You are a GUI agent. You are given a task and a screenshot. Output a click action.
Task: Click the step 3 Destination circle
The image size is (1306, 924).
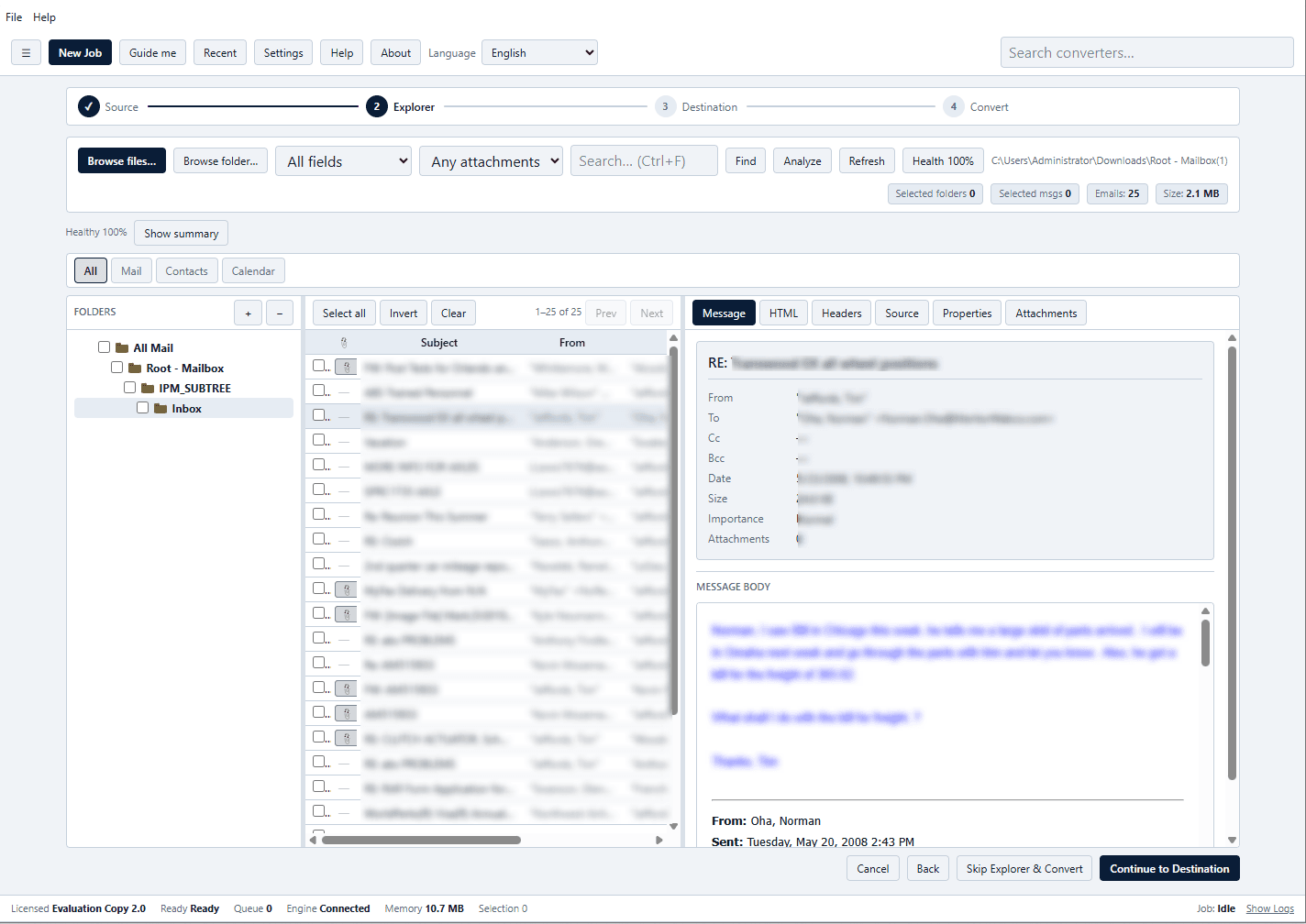point(665,107)
